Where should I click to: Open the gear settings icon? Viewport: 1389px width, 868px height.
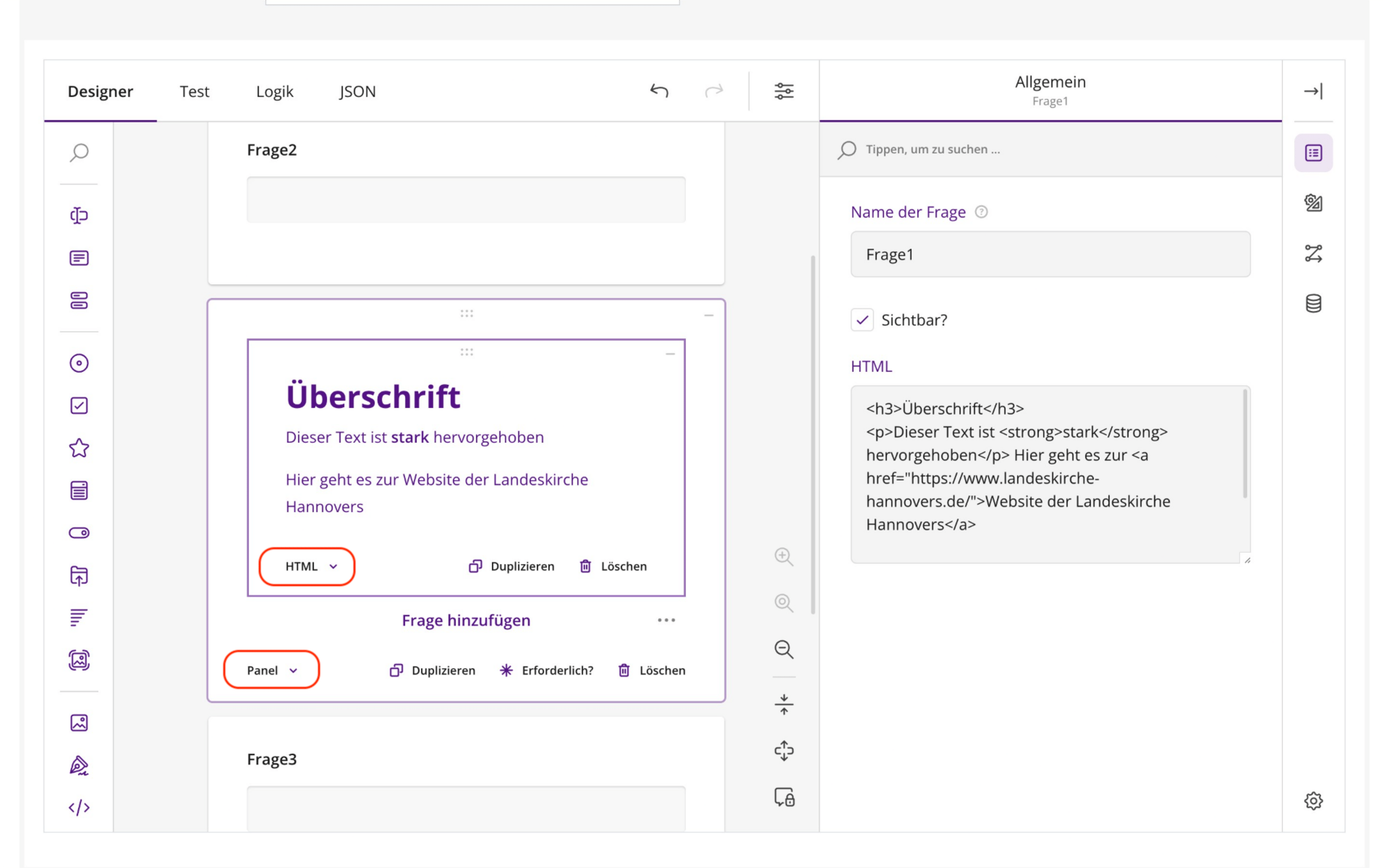coord(1313,801)
